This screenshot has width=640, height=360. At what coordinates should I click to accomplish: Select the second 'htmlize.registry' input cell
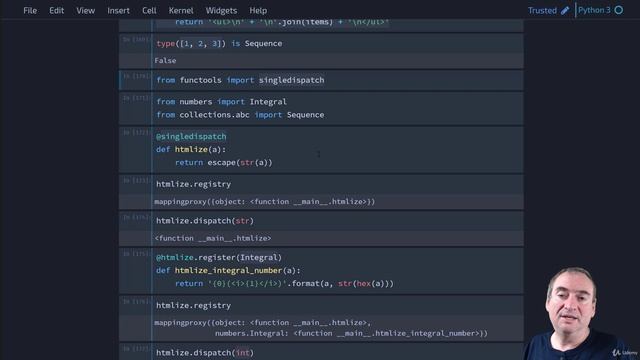(339, 305)
